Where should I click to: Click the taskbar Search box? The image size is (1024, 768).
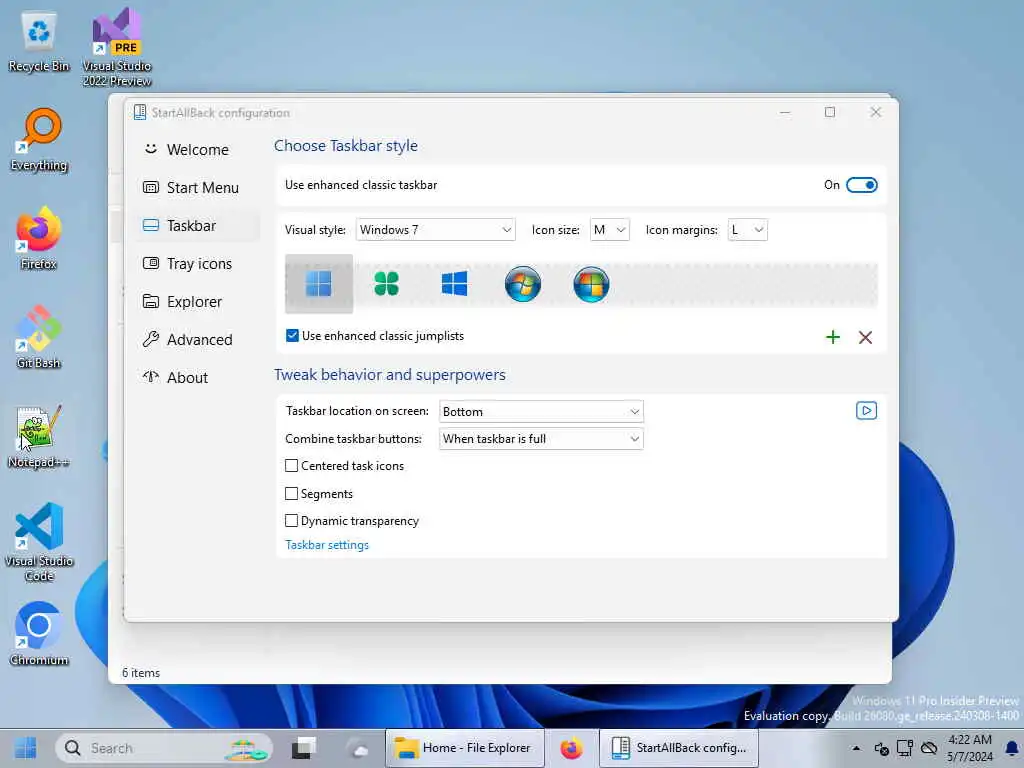tap(164, 748)
